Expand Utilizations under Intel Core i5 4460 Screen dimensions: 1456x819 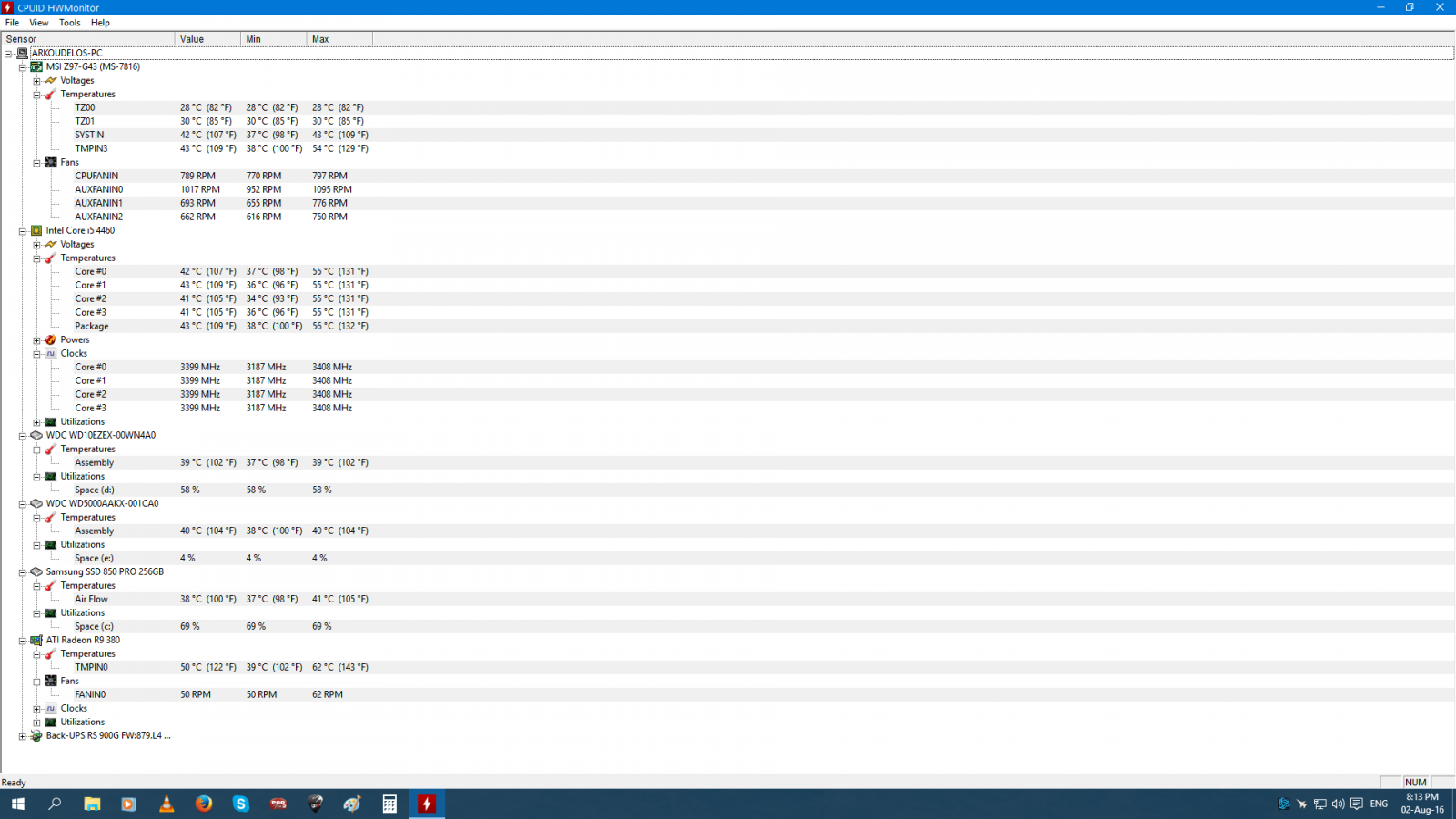point(37,421)
